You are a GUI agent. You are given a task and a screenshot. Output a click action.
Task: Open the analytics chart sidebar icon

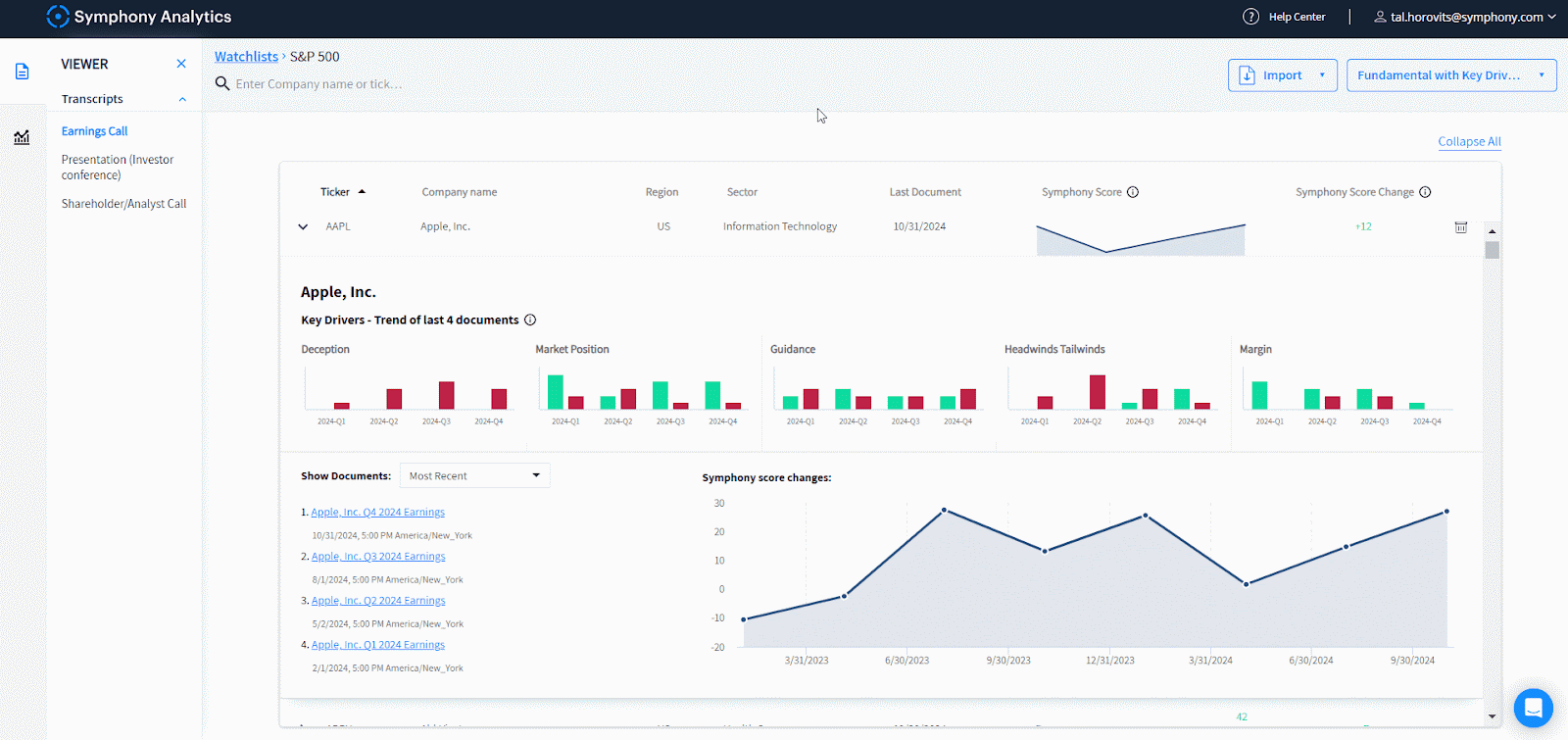pyautogui.click(x=22, y=137)
